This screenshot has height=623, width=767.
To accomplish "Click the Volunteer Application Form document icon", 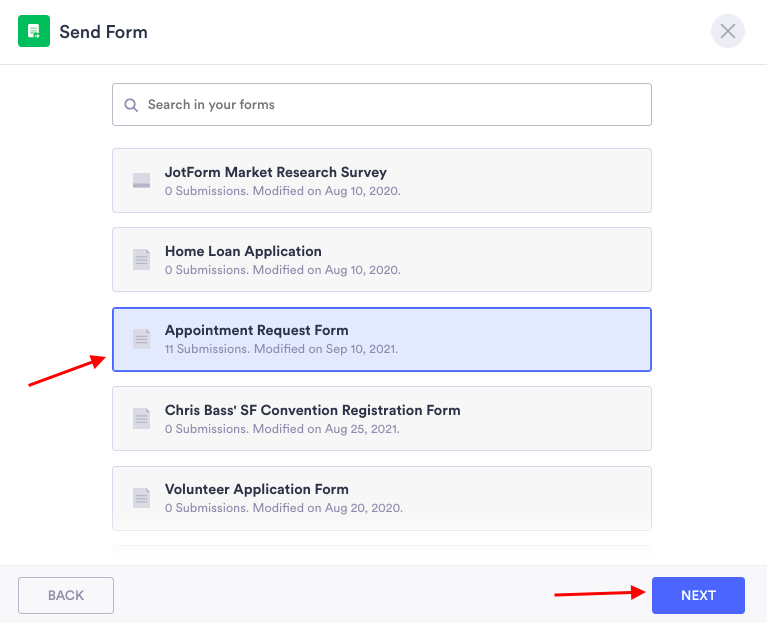I will 142,497.
